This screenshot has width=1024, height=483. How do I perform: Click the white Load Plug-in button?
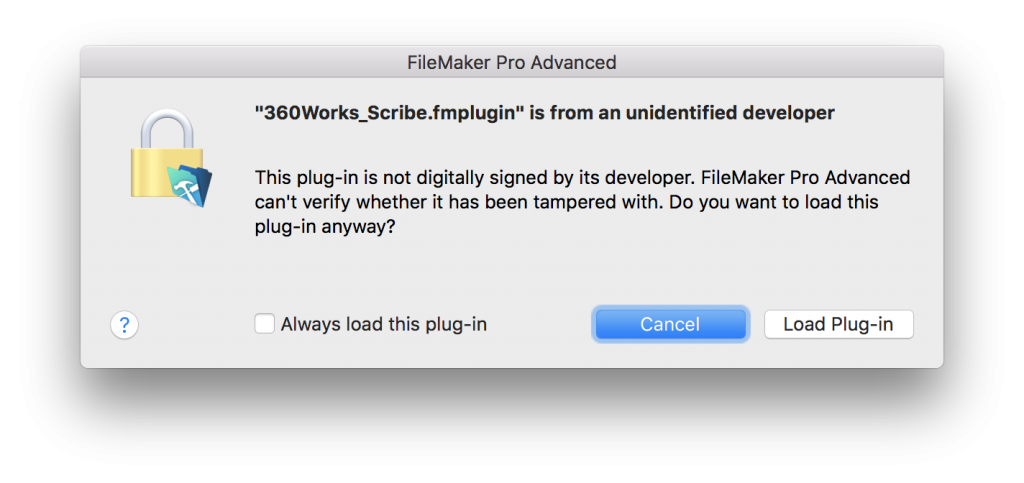pyautogui.click(x=839, y=324)
